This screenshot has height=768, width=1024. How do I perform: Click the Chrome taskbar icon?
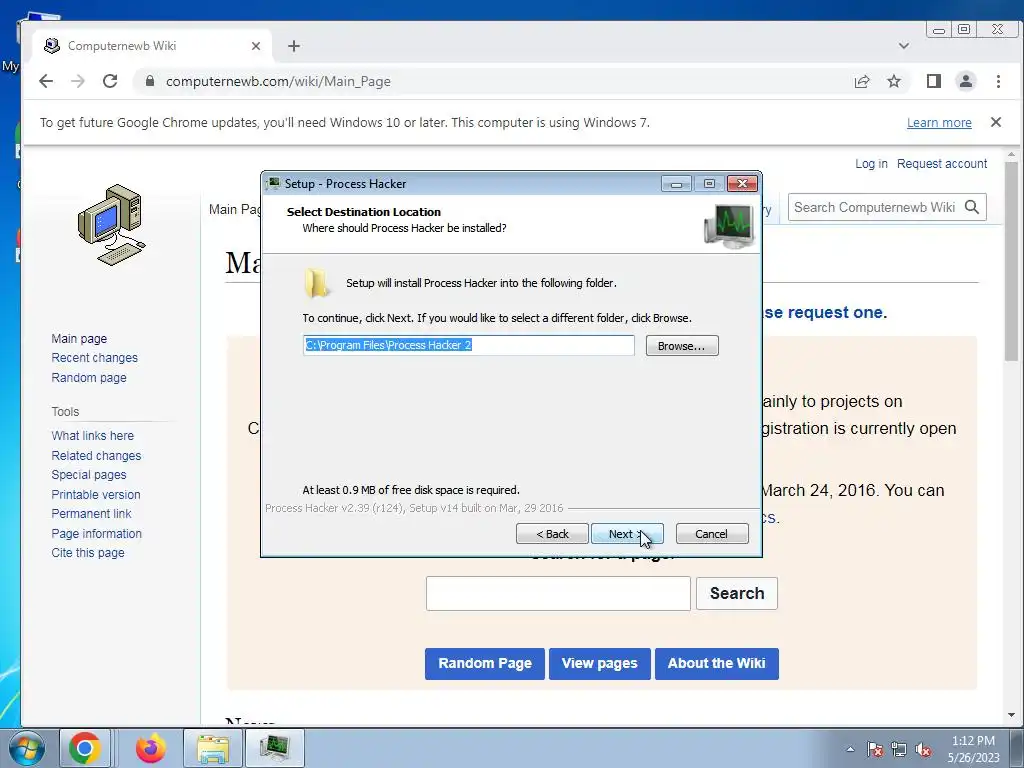click(x=85, y=748)
